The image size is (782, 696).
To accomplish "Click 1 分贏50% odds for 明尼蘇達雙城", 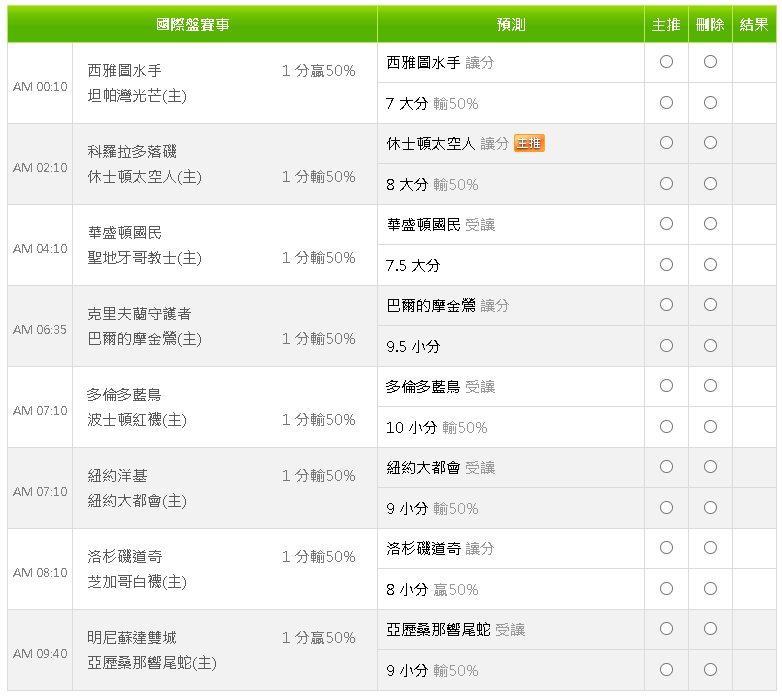I will (x=319, y=638).
